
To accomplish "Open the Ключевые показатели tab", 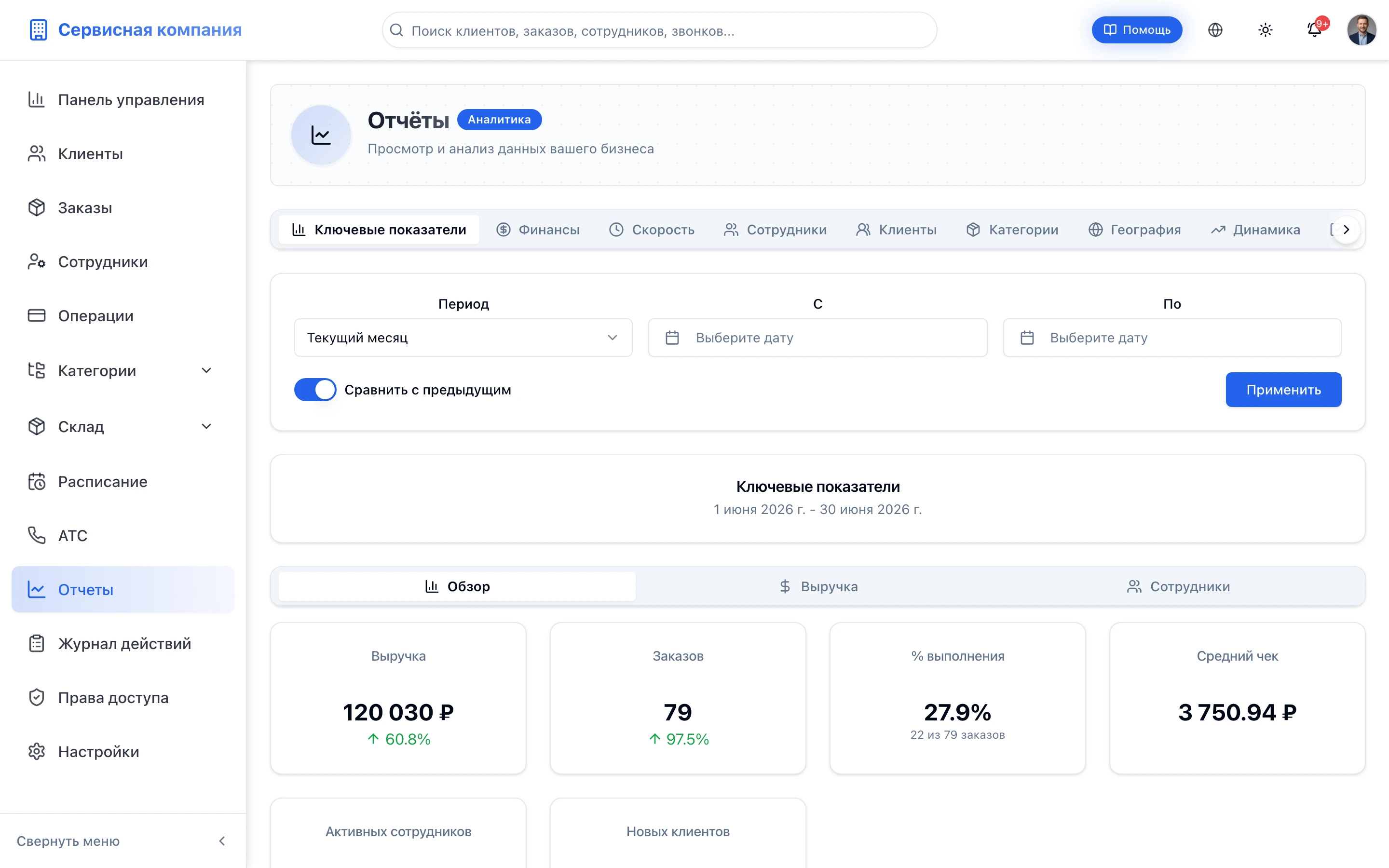I will (379, 230).
